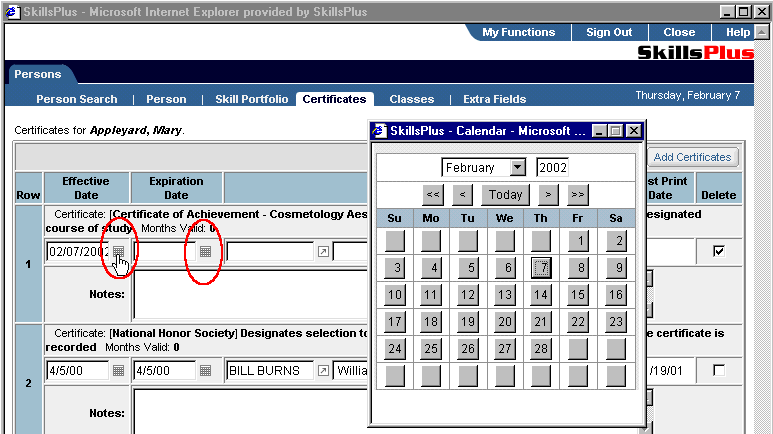Open Help in top navigation bar
The height and width of the screenshot is (434, 773).
pyautogui.click(x=738, y=33)
